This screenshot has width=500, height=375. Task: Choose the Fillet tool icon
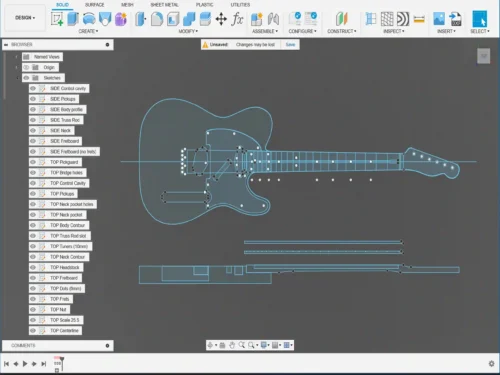point(157,19)
